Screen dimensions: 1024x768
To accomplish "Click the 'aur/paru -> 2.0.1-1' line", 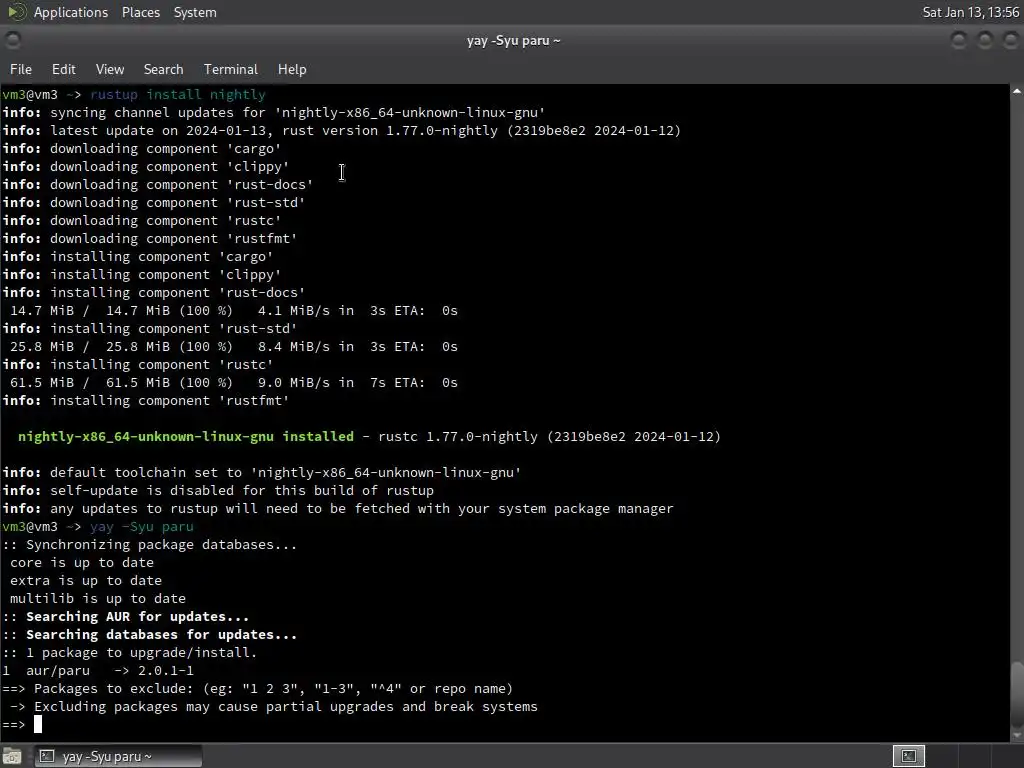I will 98,671.
